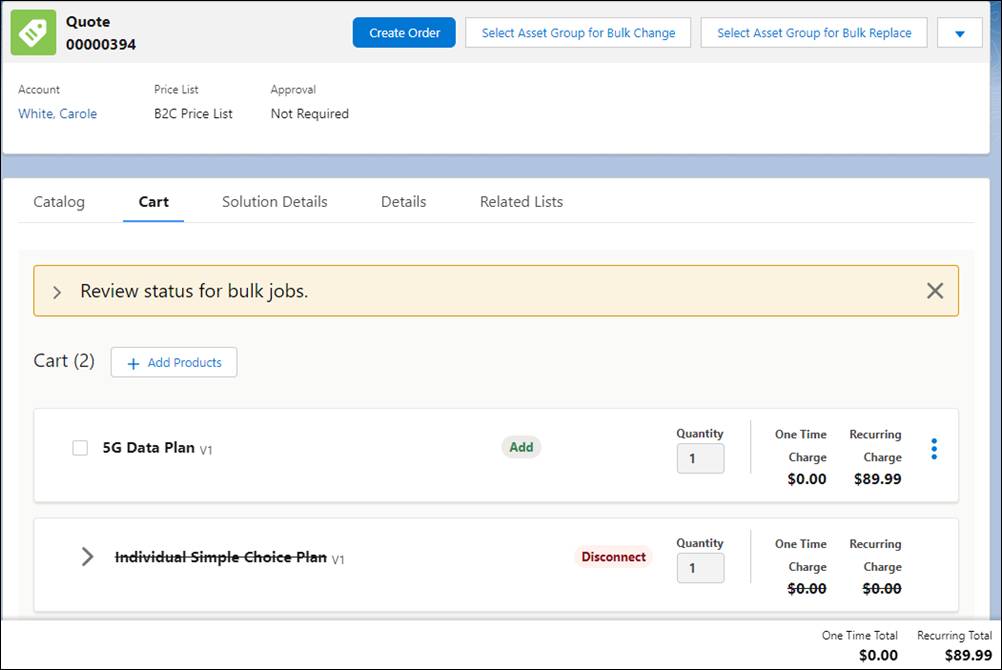Image resolution: width=1002 pixels, height=670 pixels.
Task: Dismiss the Review status for bulk jobs banner
Action: [935, 291]
